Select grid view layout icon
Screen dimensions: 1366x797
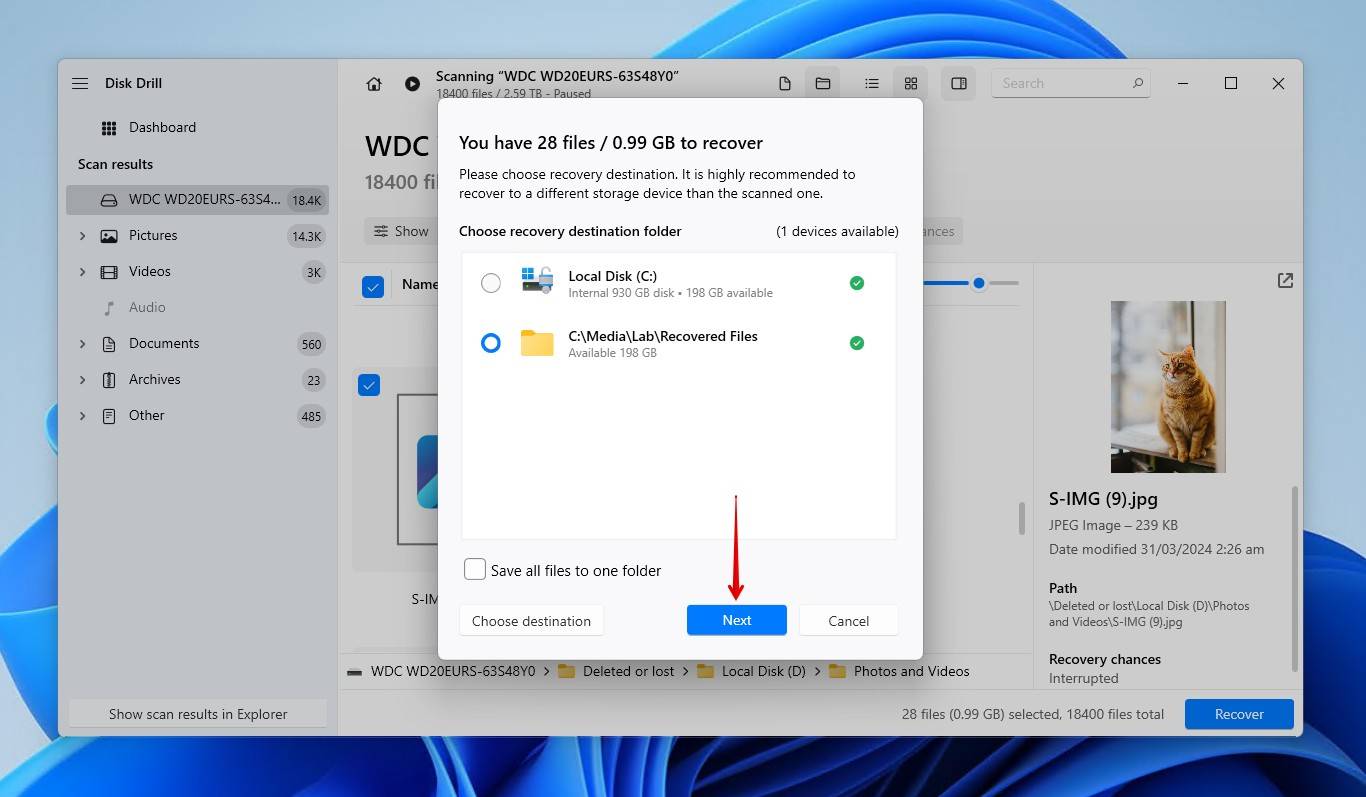point(911,84)
